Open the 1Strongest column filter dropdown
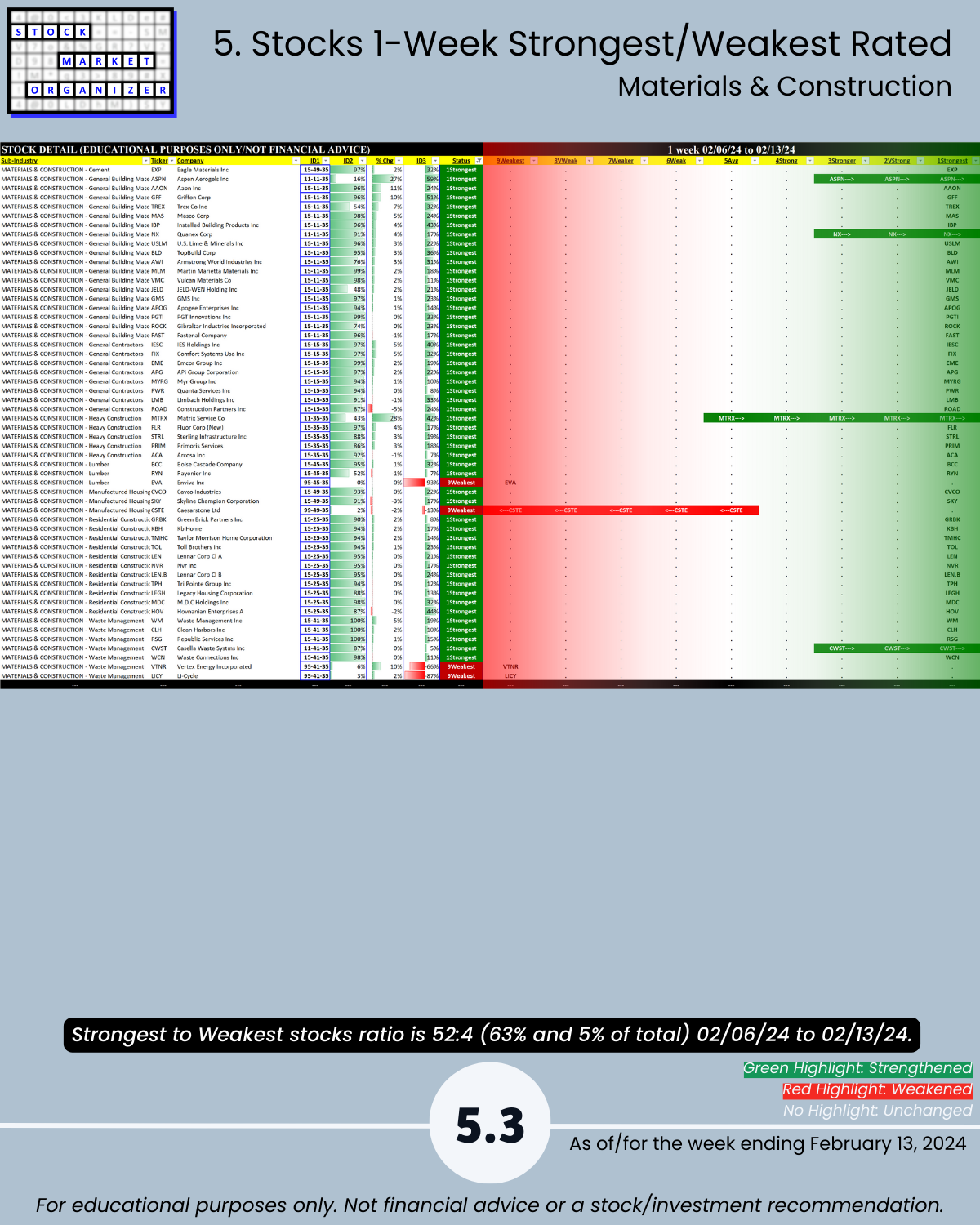The height and width of the screenshot is (1225, 980). (975, 161)
